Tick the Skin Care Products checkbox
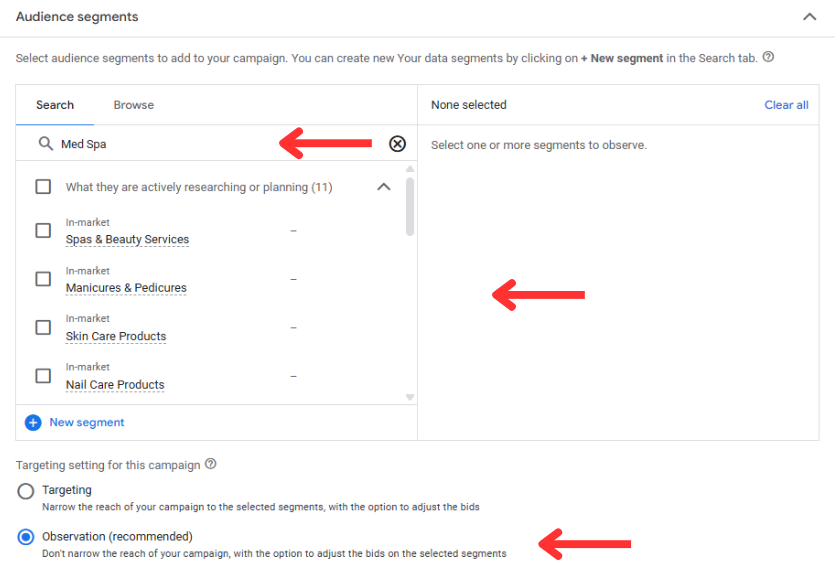This screenshot has width=835, height=580. [x=43, y=327]
